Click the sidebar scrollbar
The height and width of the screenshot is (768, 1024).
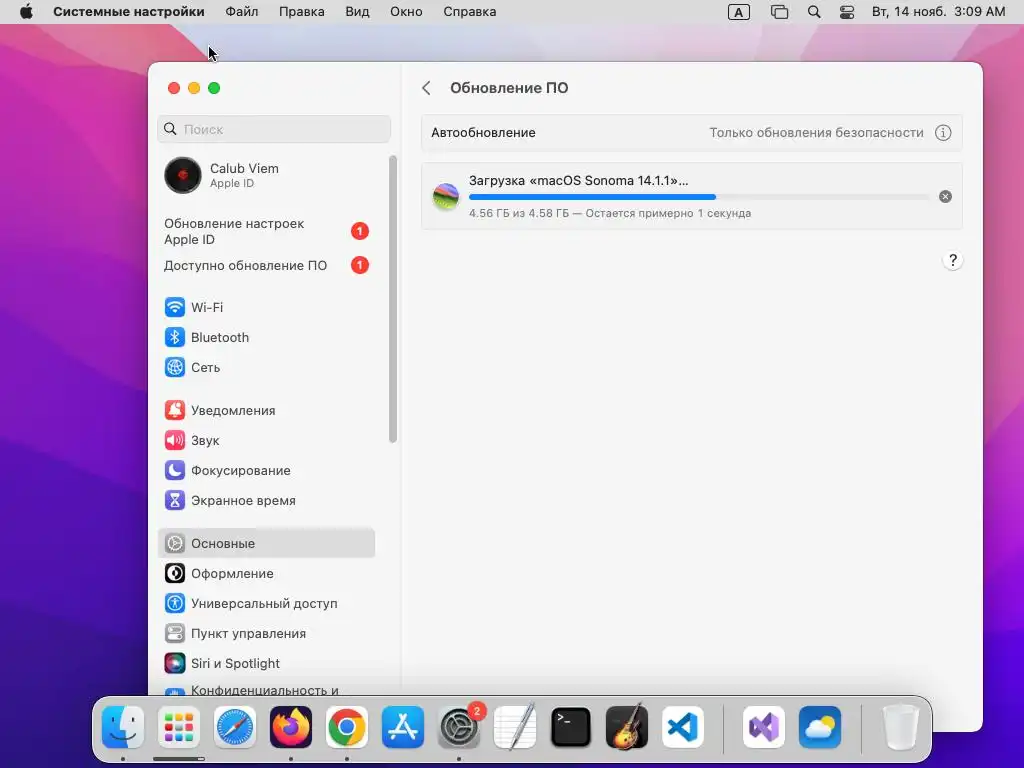(392, 299)
